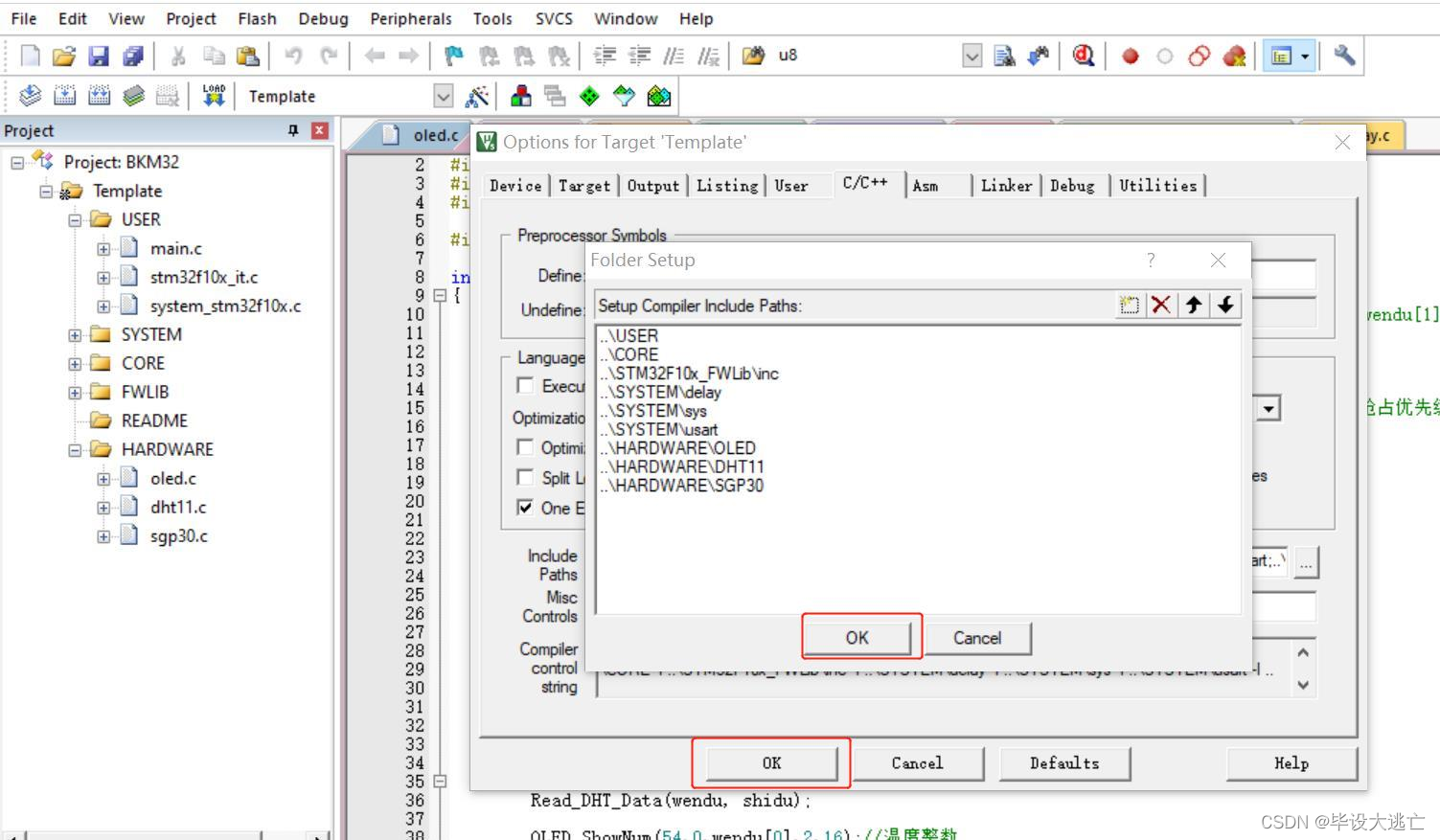Click the Incremental Find icon
Image resolution: width=1440 pixels, height=840 pixels.
point(1039,56)
